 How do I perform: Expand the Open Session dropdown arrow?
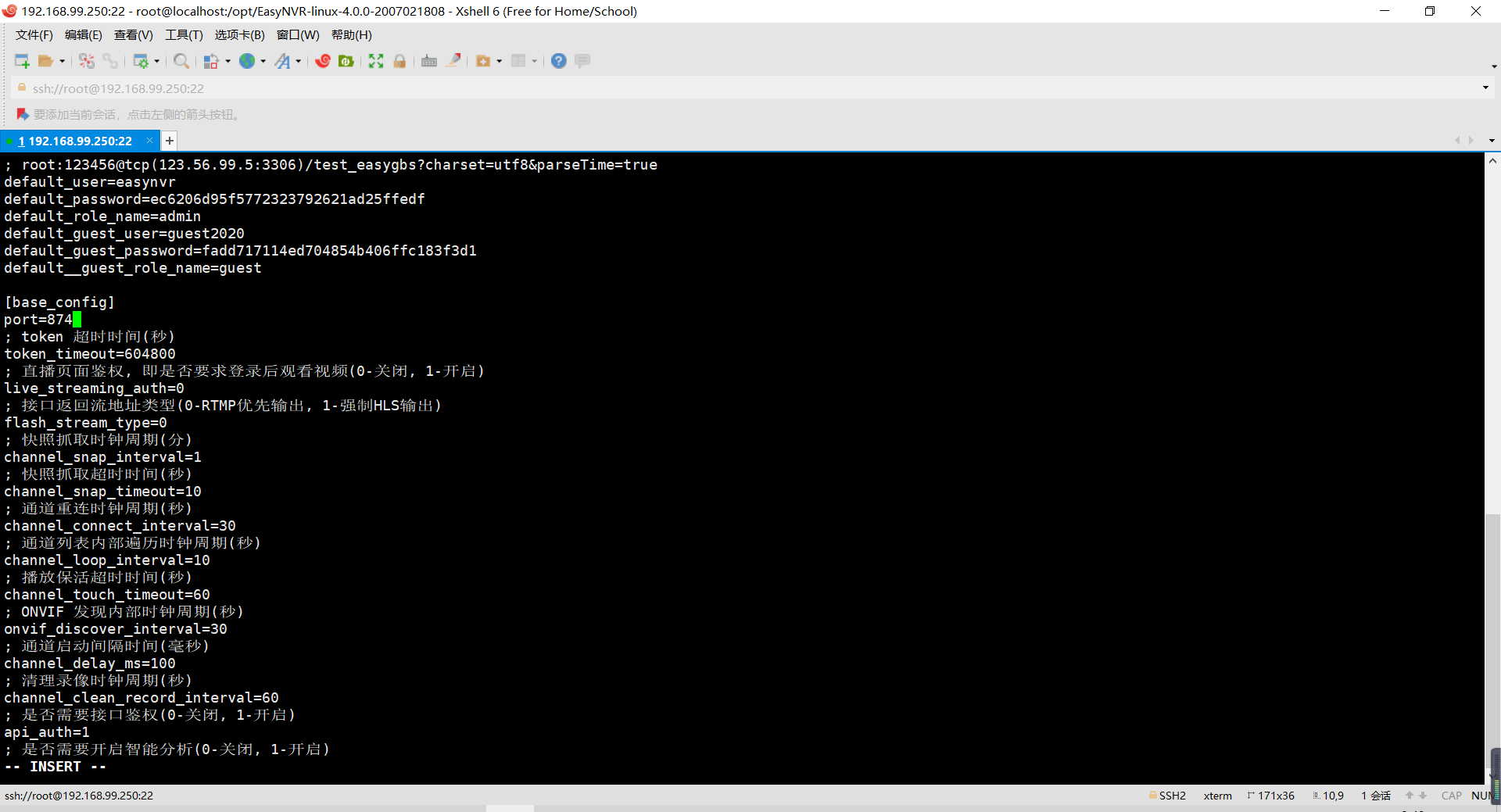(x=62, y=61)
